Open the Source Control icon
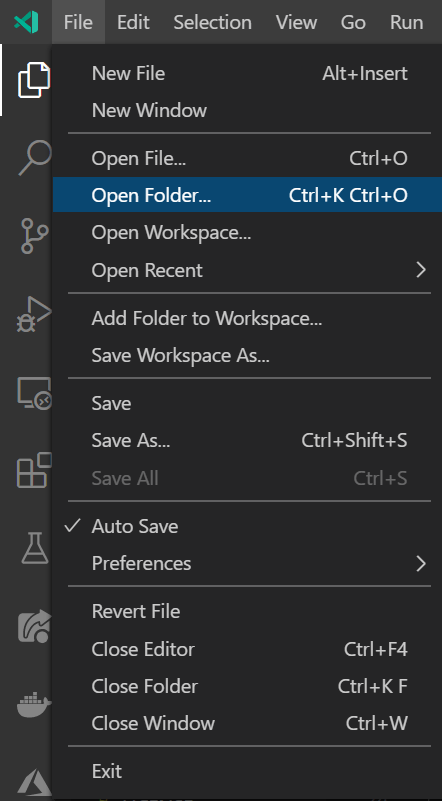The image size is (442, 801). (x=34, y=235)
